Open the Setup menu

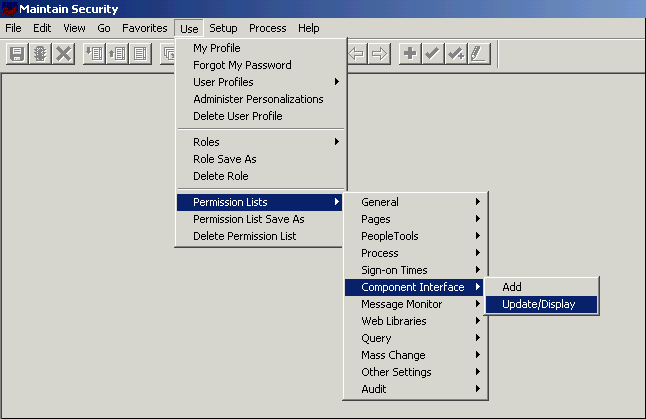pyautogui.click(x=223, y=28)
